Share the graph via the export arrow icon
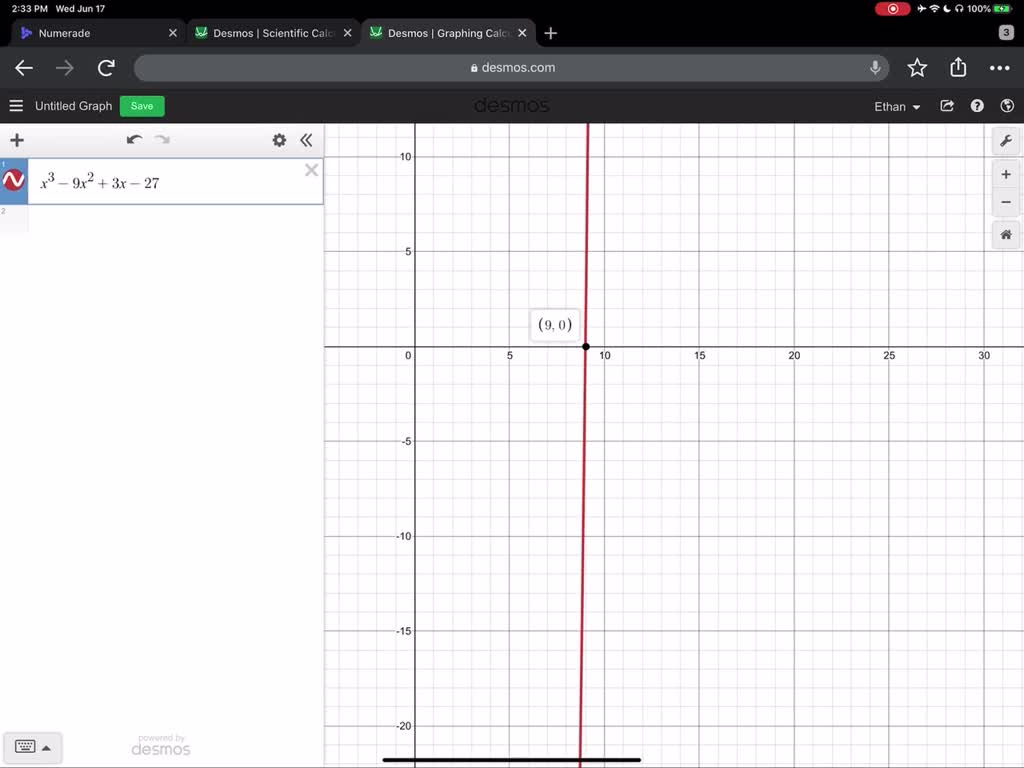The width and height of the screenshot is (1024, 768). 946,105
